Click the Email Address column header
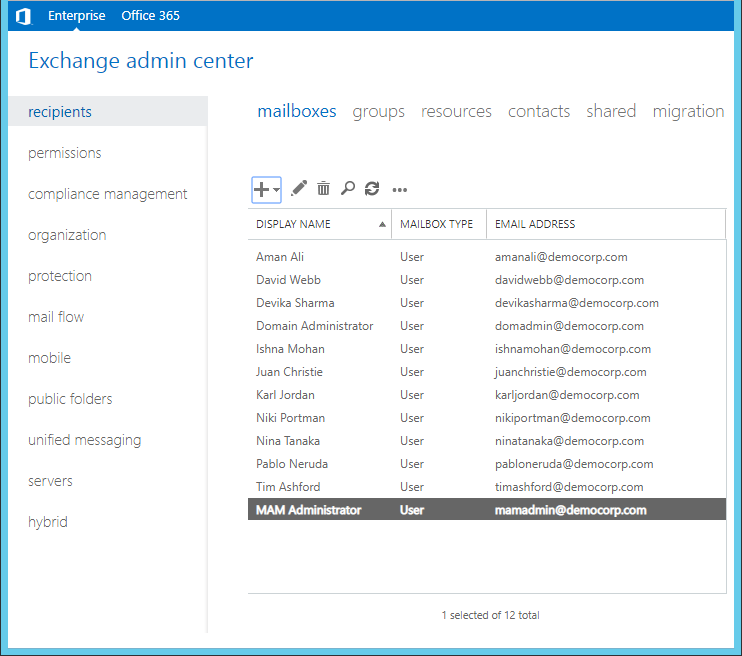The image size is (742, 656). 535,224
